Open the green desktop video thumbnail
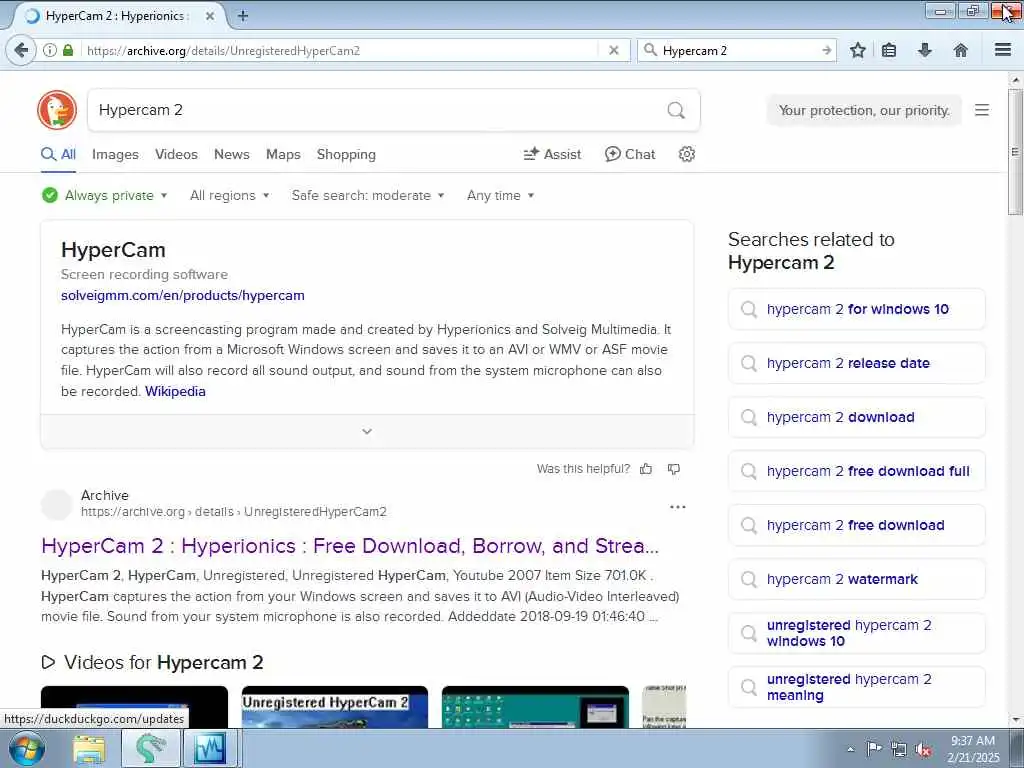The height and width of the screenshot is (768, 1024). 536,707
